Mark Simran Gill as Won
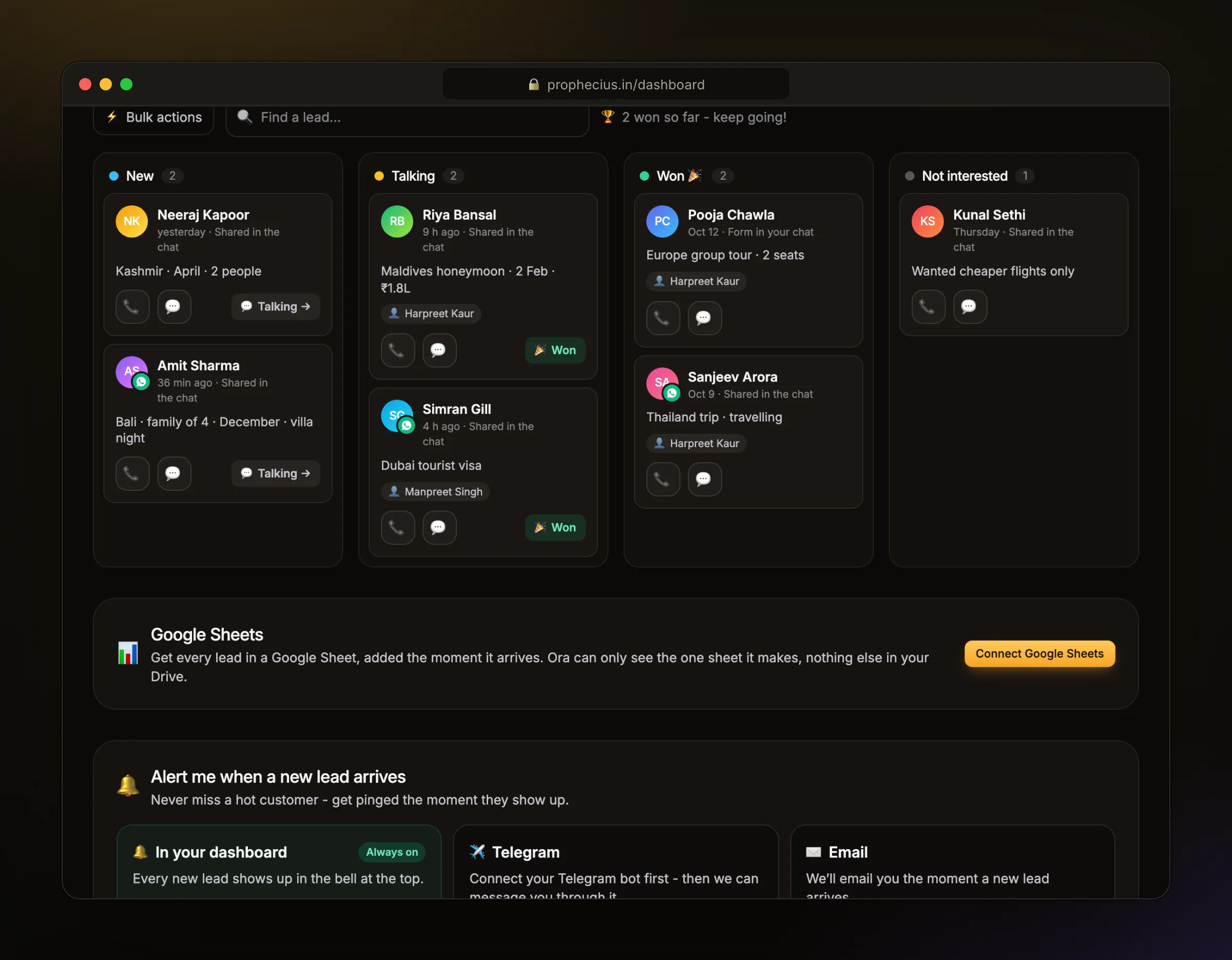Viewport: 1232px width, 960px height. pos(555,527)
